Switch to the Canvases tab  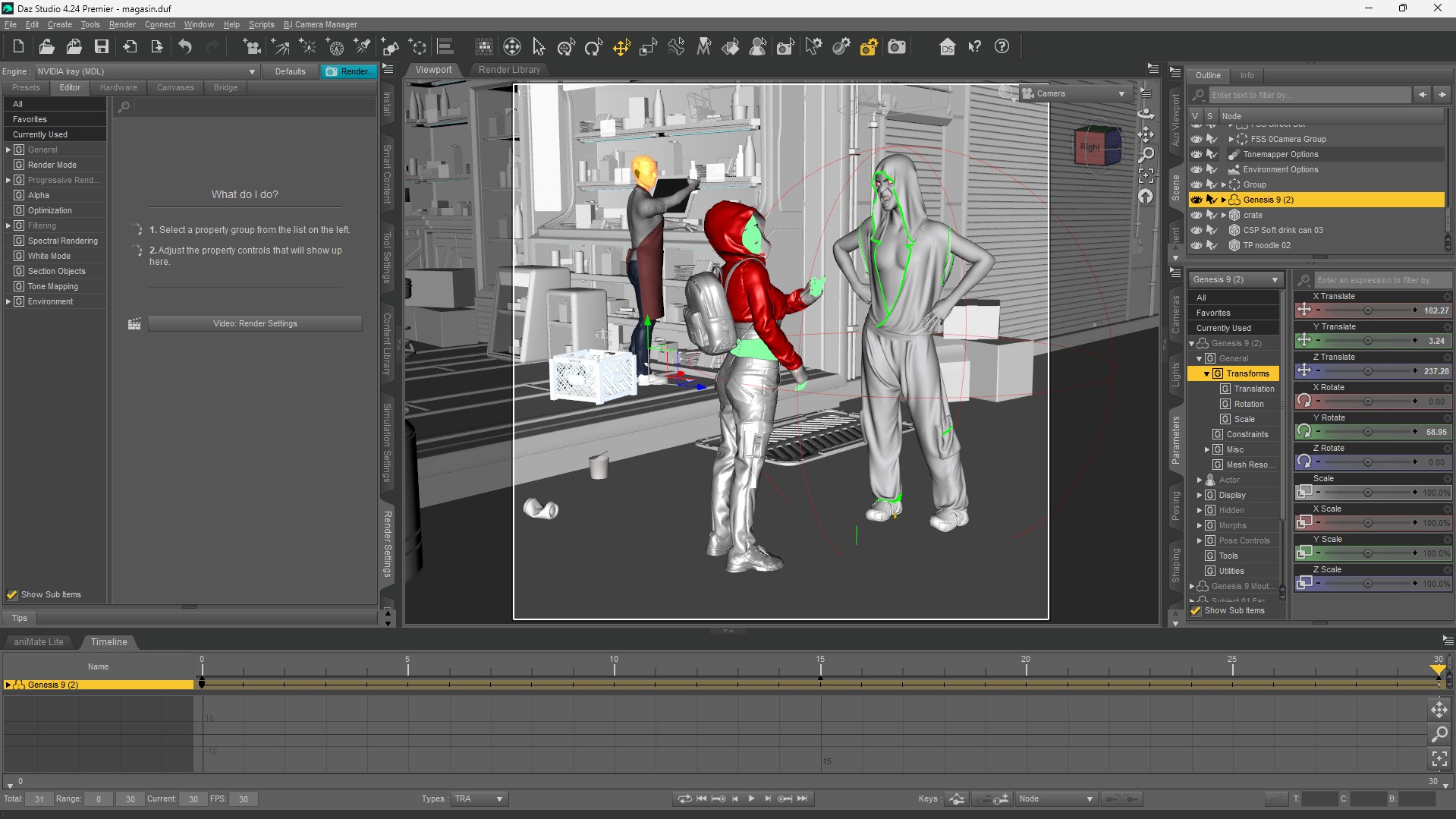pyautogui.click(x=175, y=88)
